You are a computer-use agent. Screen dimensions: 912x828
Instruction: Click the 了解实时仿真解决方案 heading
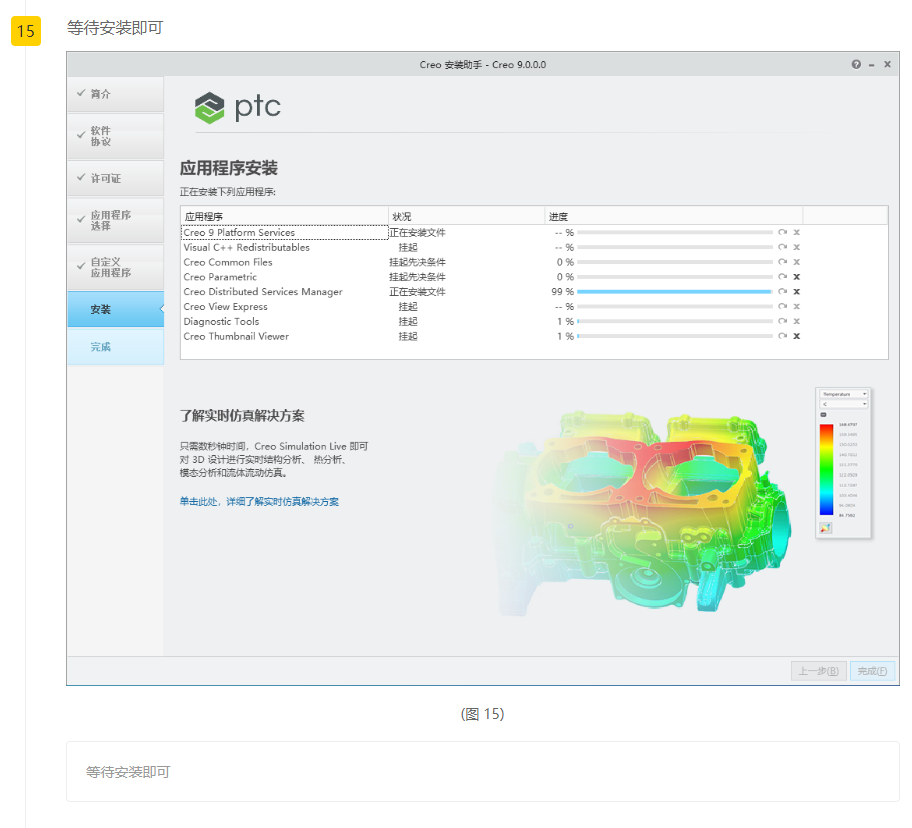(x=242, y=416)
